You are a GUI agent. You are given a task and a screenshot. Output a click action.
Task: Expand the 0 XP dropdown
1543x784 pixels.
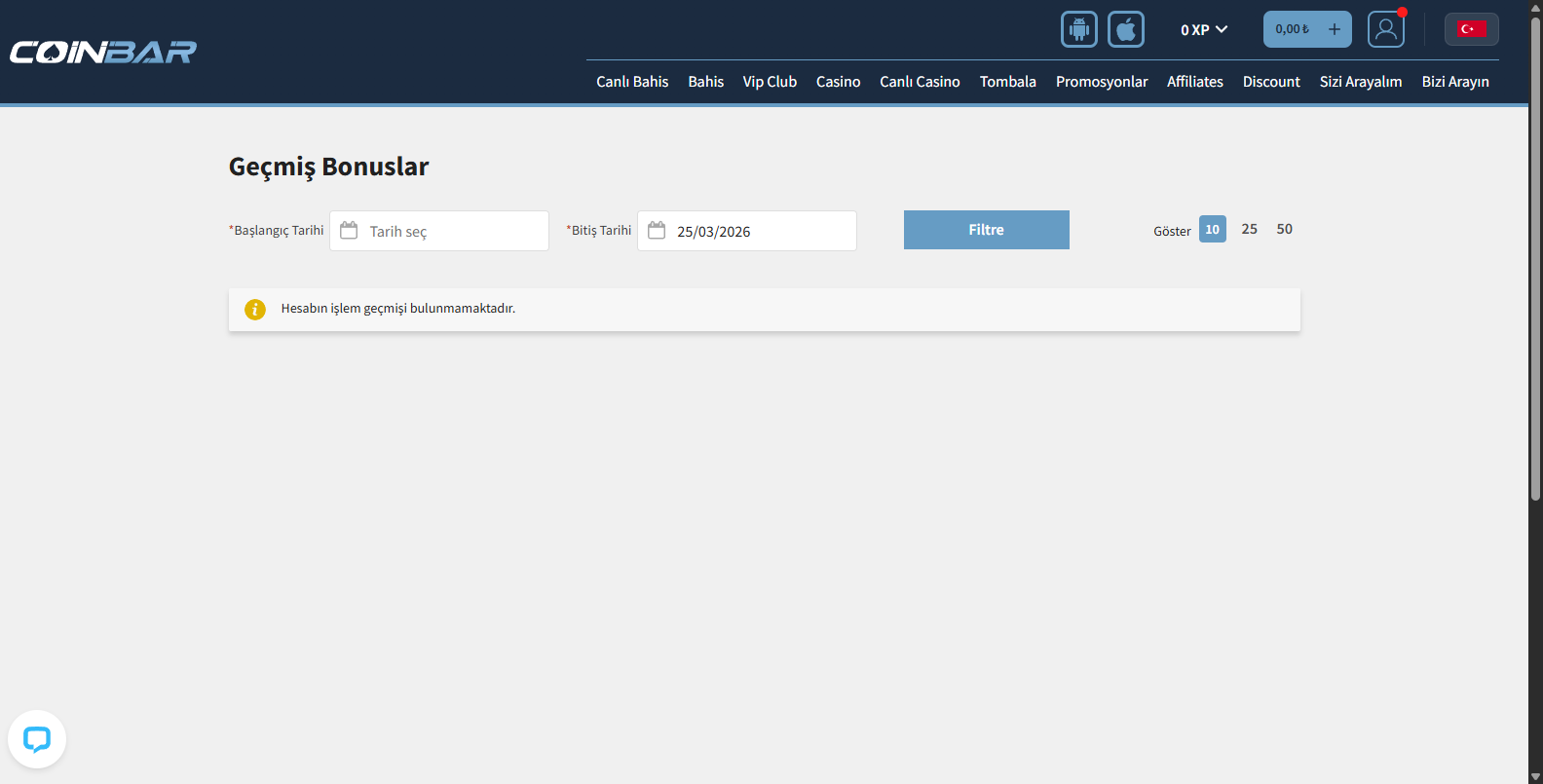click(1204, 30)
